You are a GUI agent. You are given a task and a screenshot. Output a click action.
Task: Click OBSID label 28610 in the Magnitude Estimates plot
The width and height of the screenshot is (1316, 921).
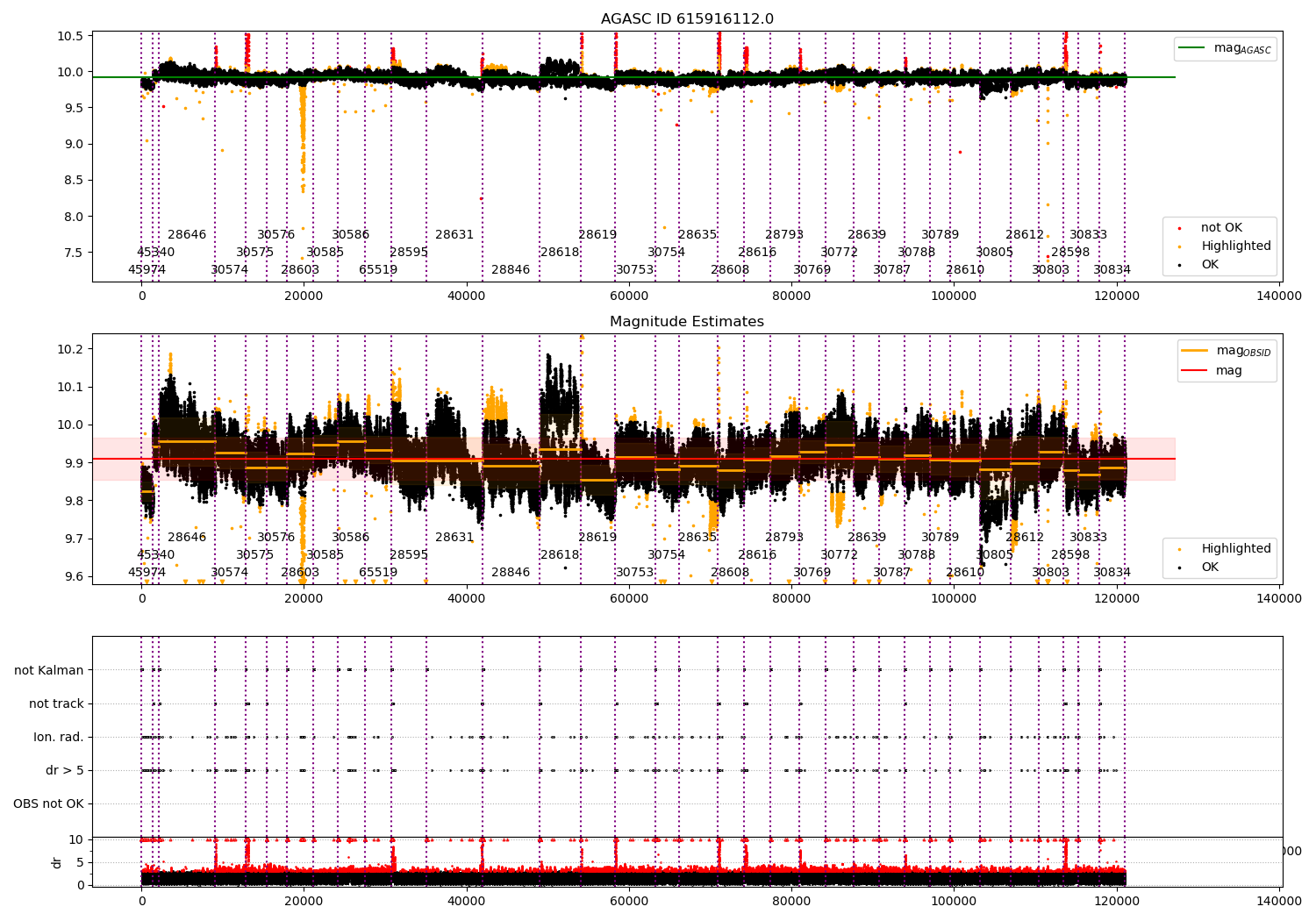(965, 572)
